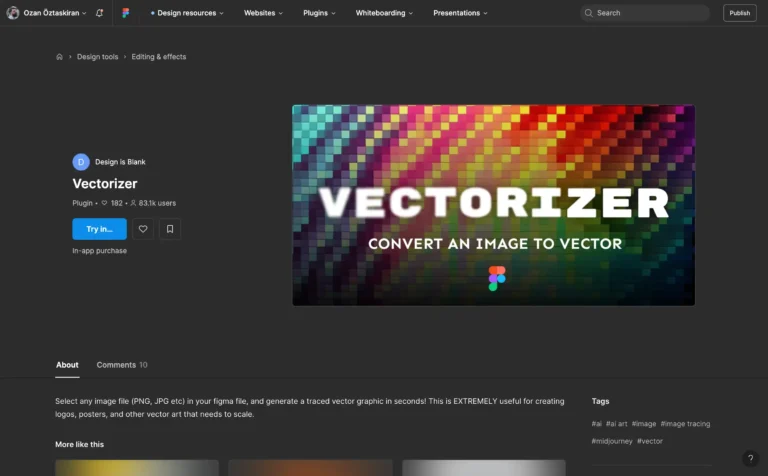Click the Design is Blank avatar

[81, 162]
